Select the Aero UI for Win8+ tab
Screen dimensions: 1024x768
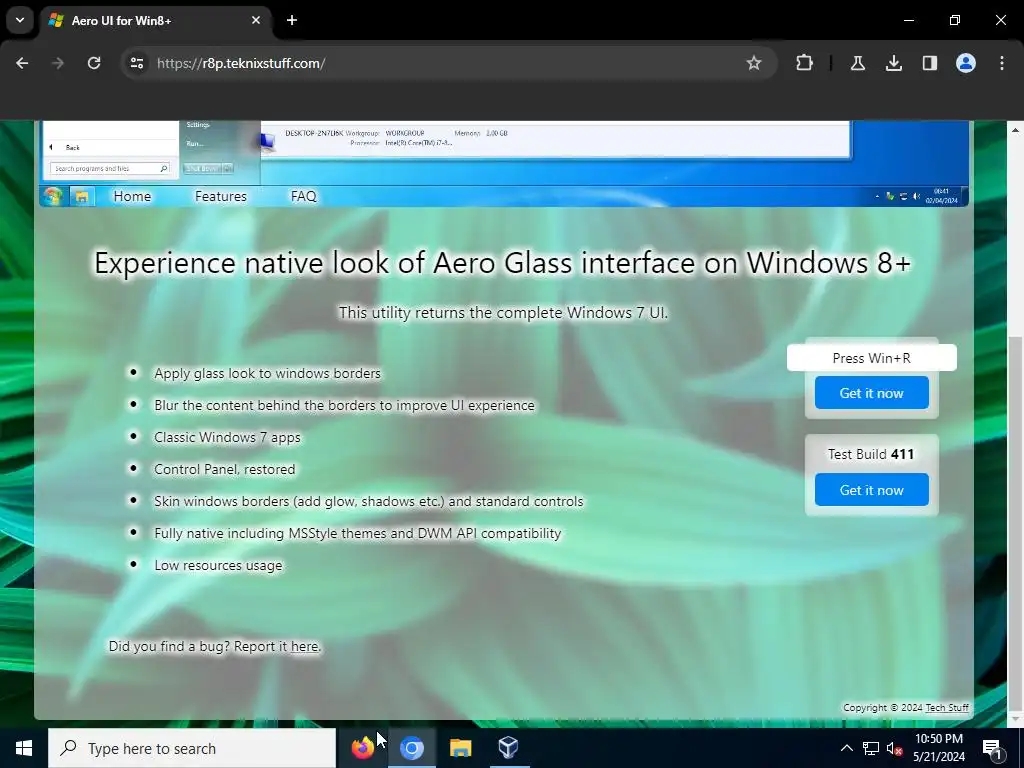(x=157, y=21)
